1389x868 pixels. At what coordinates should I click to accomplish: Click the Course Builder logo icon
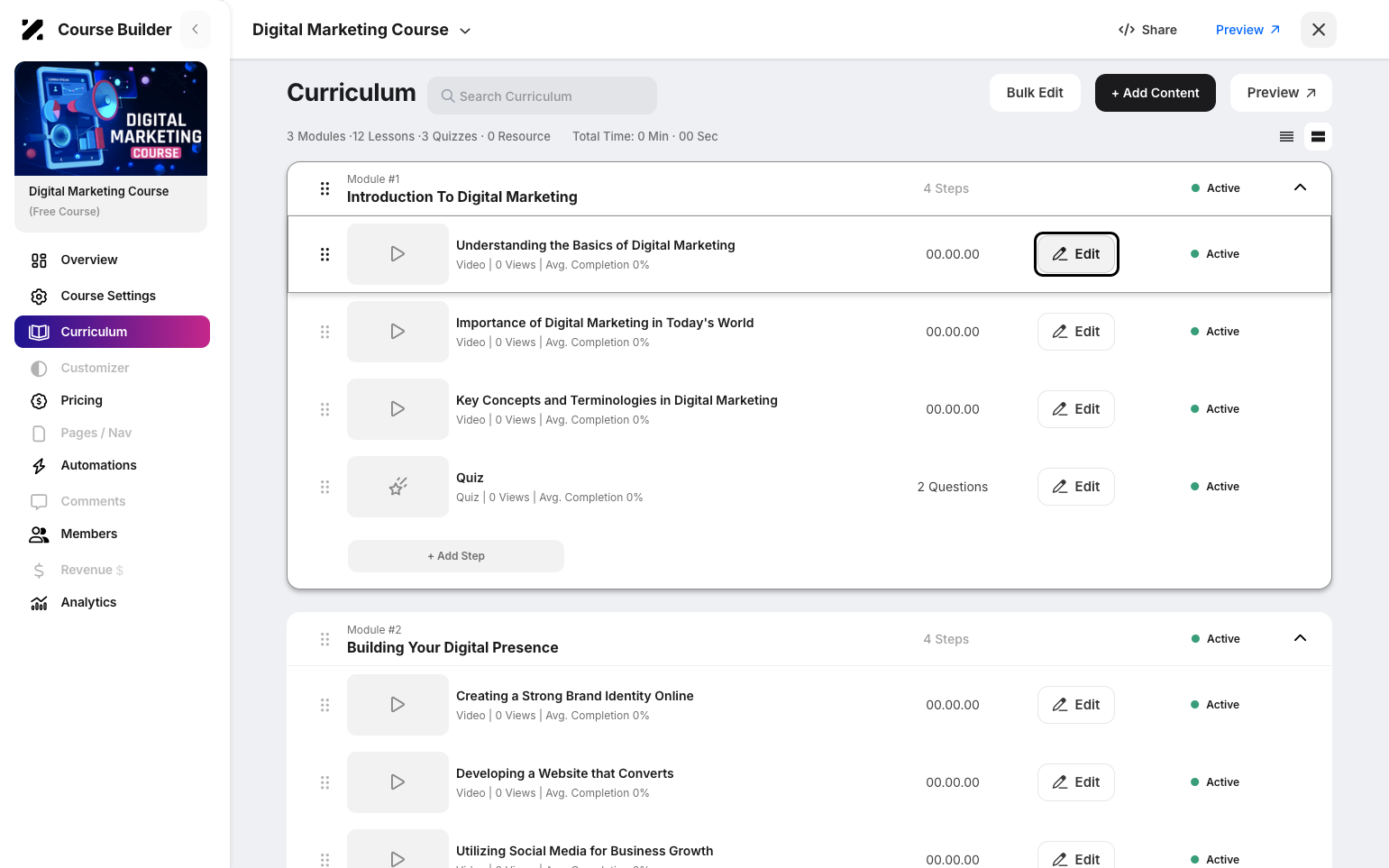tap(32, 30)
